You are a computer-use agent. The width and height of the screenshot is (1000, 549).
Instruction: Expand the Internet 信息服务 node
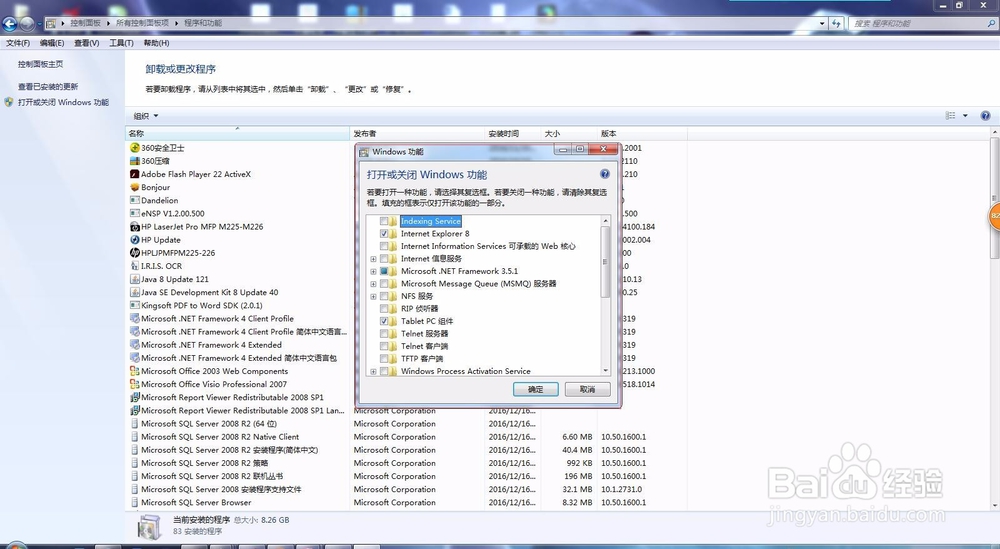373,259
